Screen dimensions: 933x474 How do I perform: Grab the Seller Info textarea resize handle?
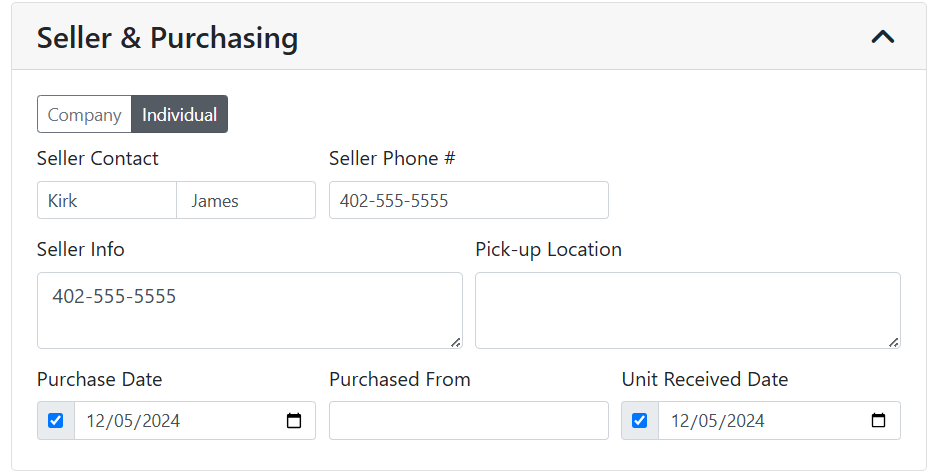point(456,342)
